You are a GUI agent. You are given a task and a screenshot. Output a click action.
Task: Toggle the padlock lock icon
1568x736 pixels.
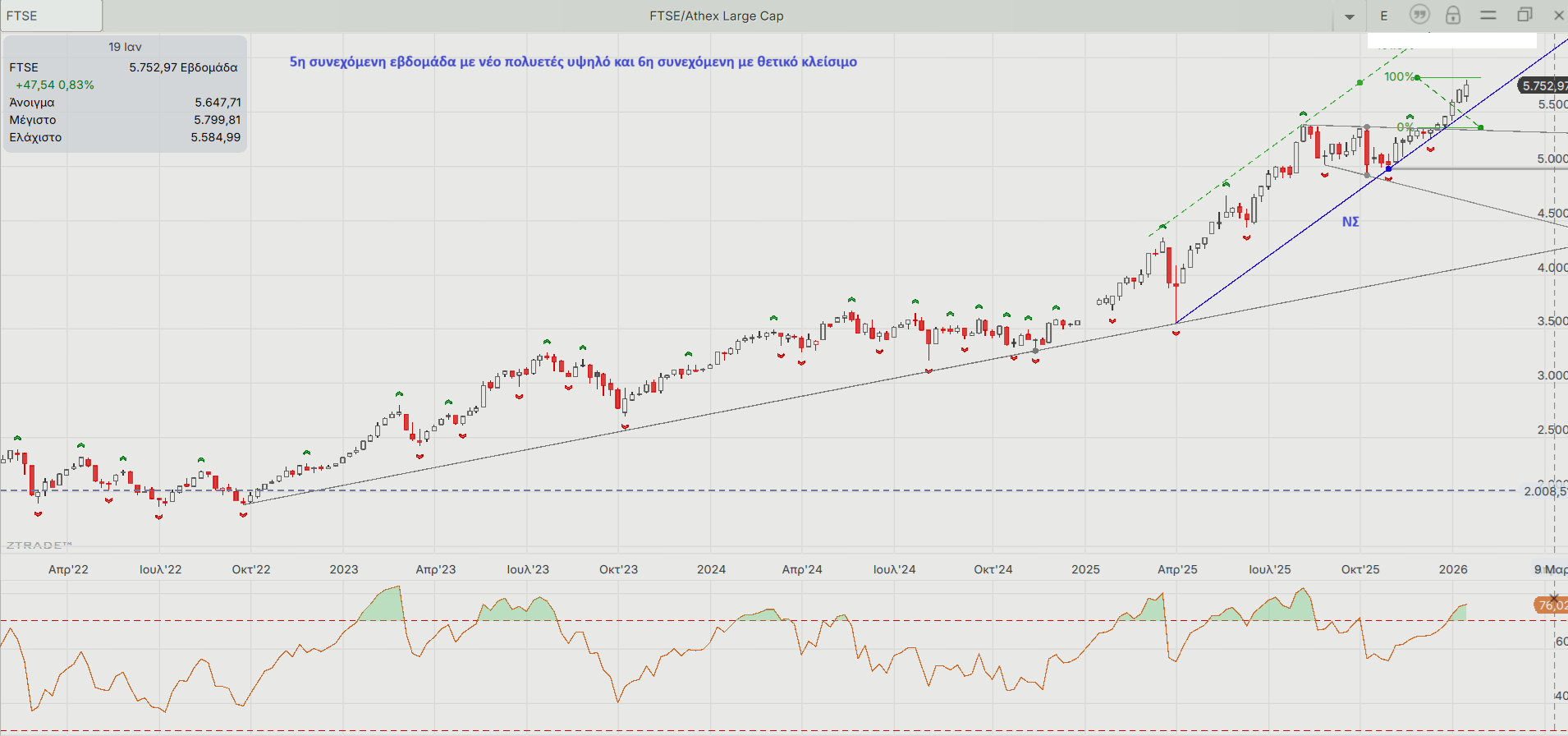1453,15
